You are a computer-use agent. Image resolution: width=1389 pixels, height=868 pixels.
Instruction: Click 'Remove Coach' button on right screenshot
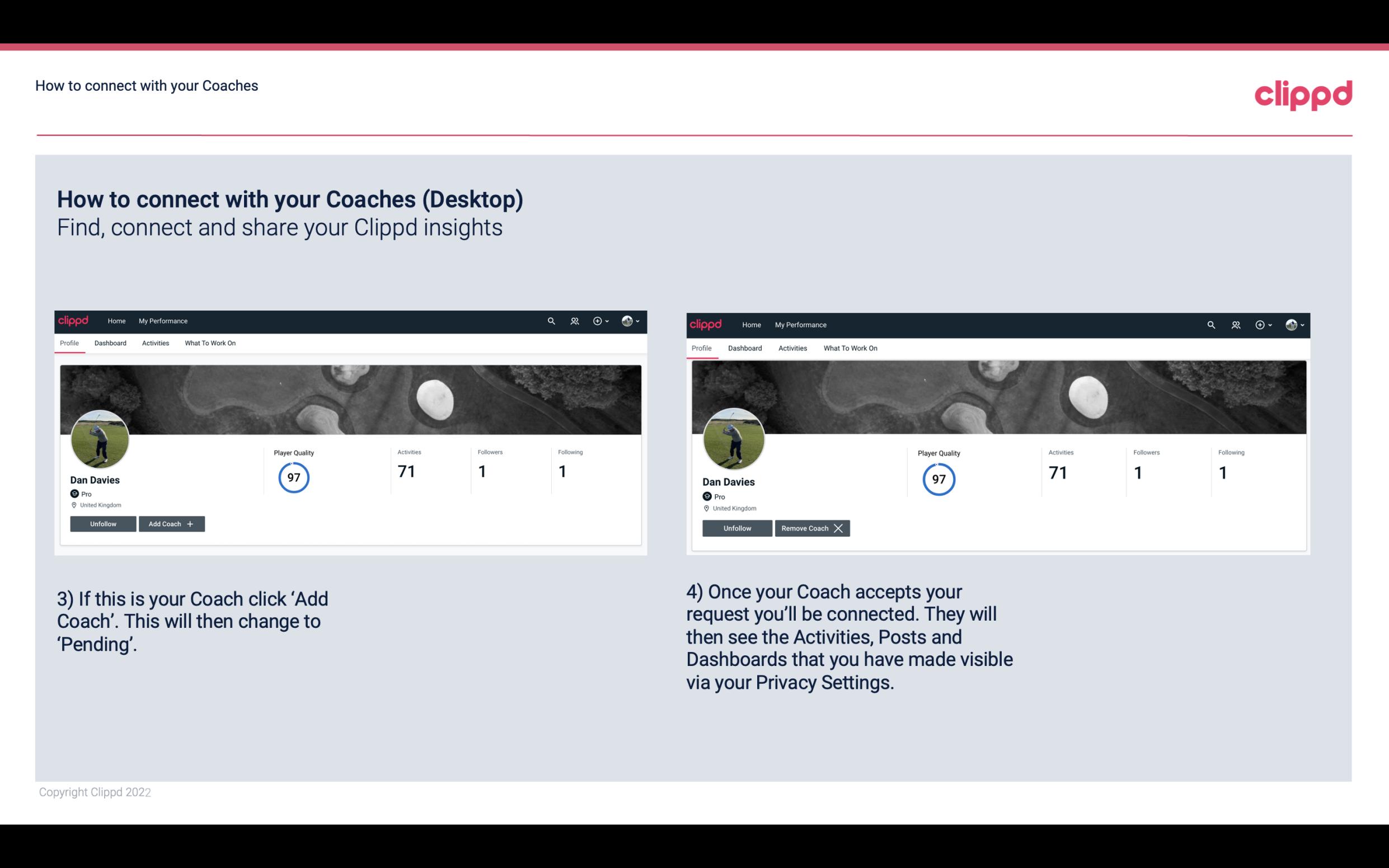point(812,528)
